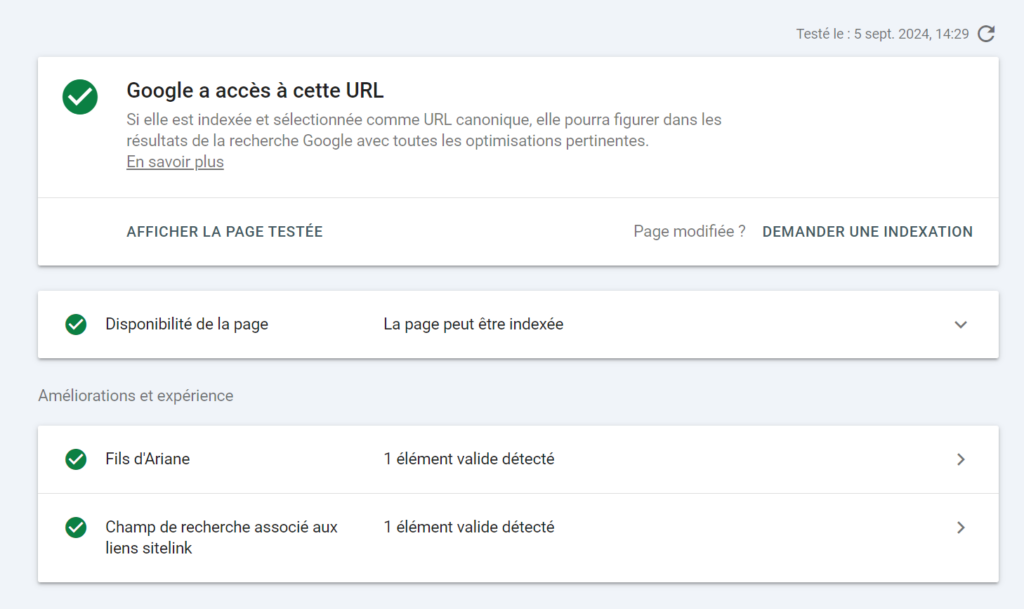Click the green check icon beside Fils d'Ariane
The image size is (1024, 609).
pyautogui.click(x=76, y=459)
